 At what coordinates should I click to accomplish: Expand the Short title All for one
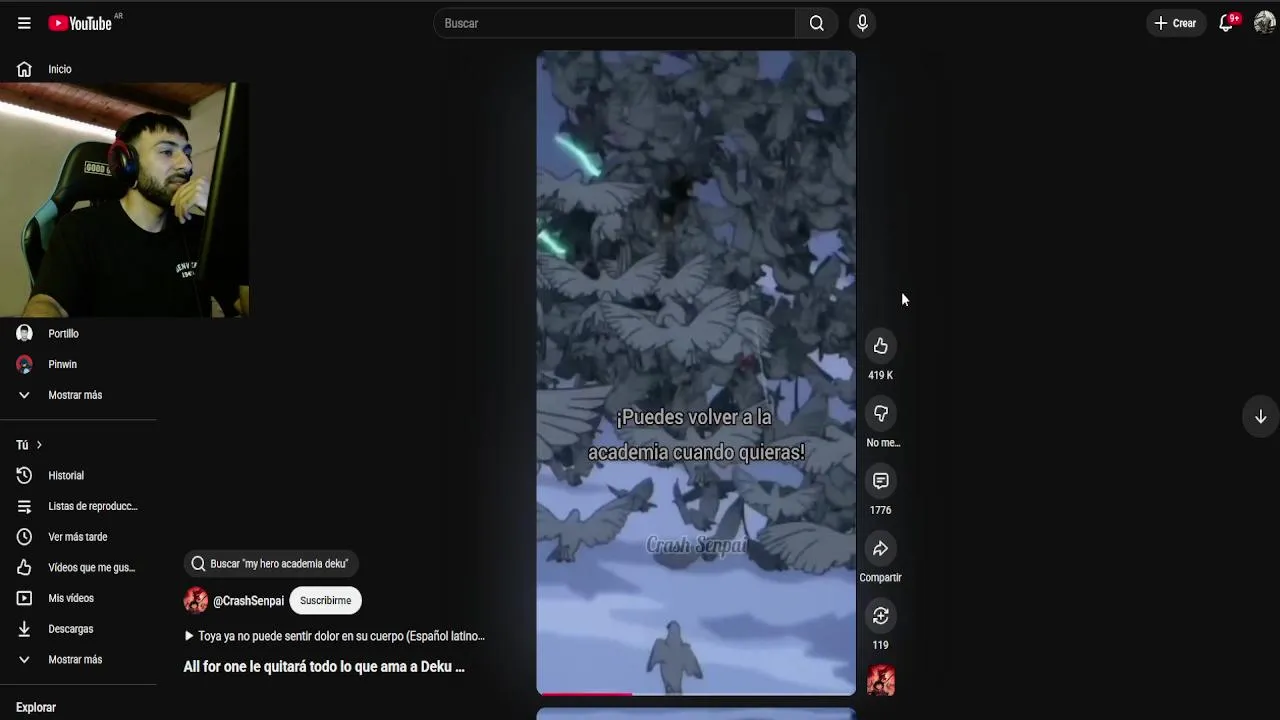pos(324,667)
